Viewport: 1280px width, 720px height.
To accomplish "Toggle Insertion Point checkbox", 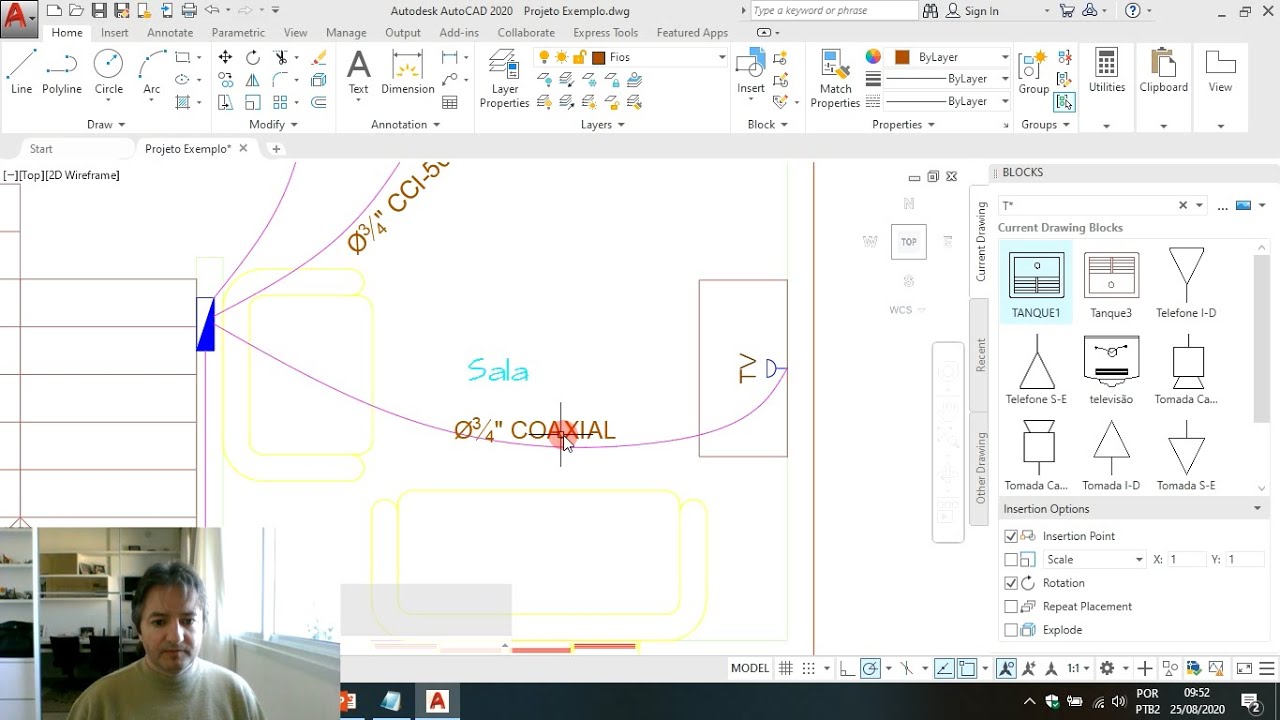I will coord(1011,536).
